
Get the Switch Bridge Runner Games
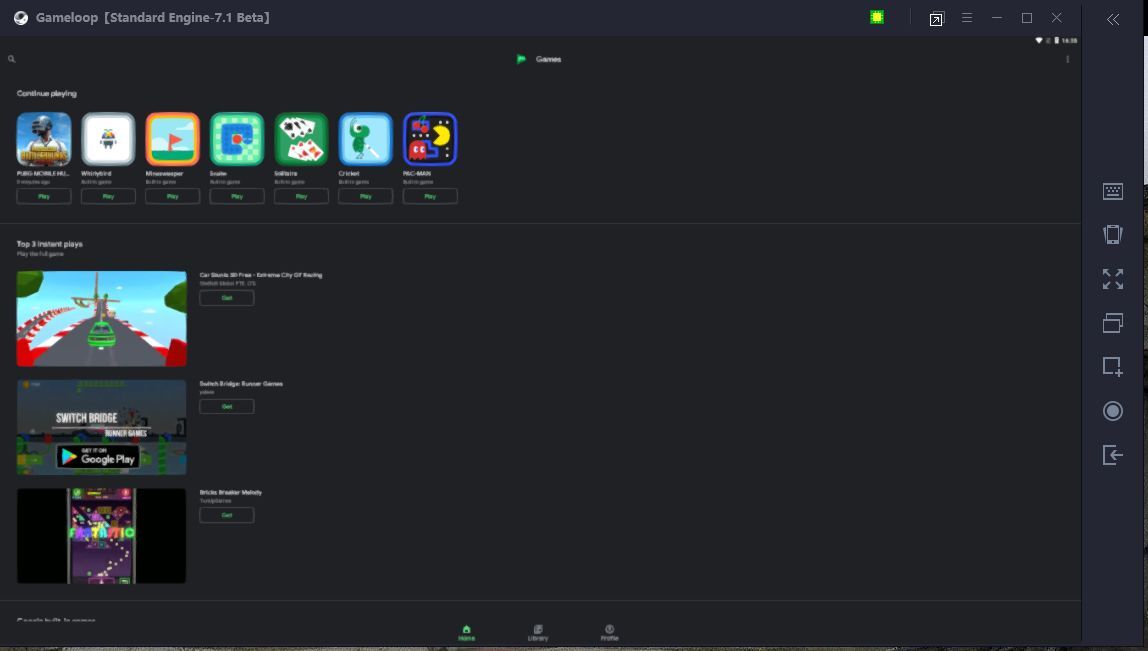(227, 406)
